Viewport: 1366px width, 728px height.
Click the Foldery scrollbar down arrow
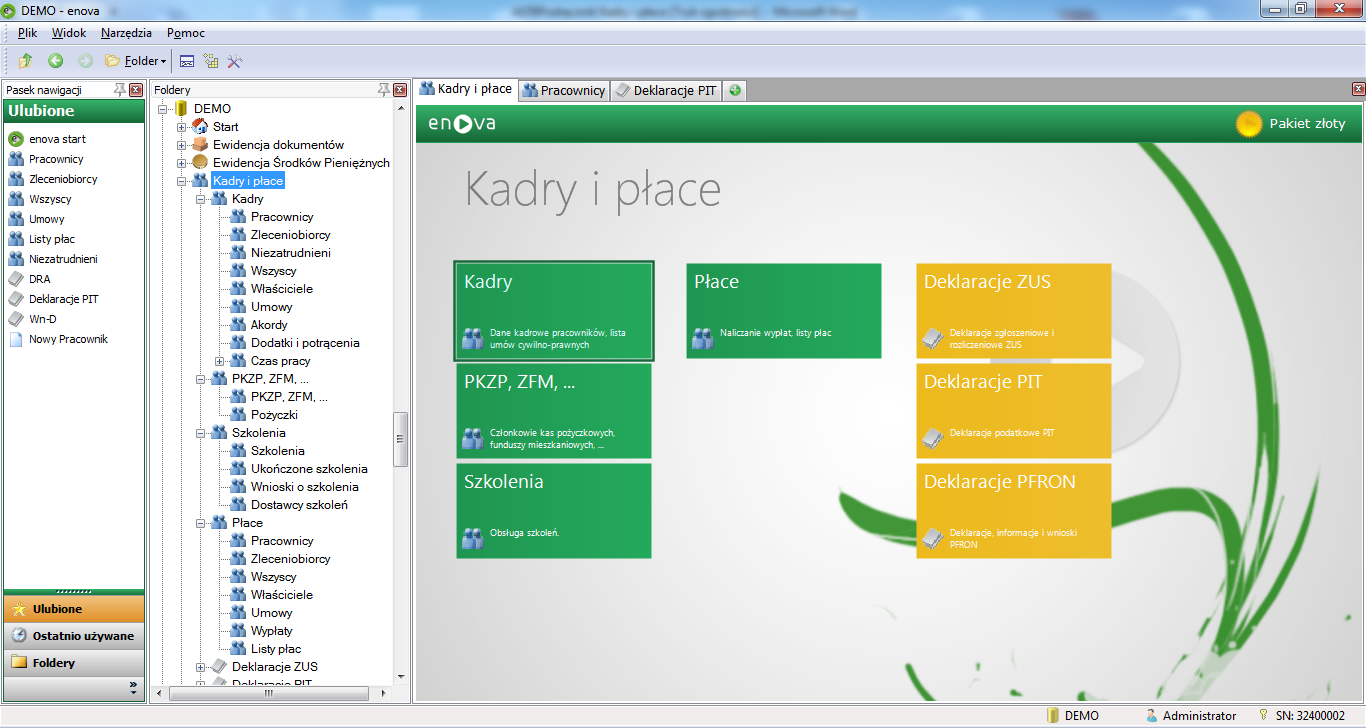pos(401,676)
